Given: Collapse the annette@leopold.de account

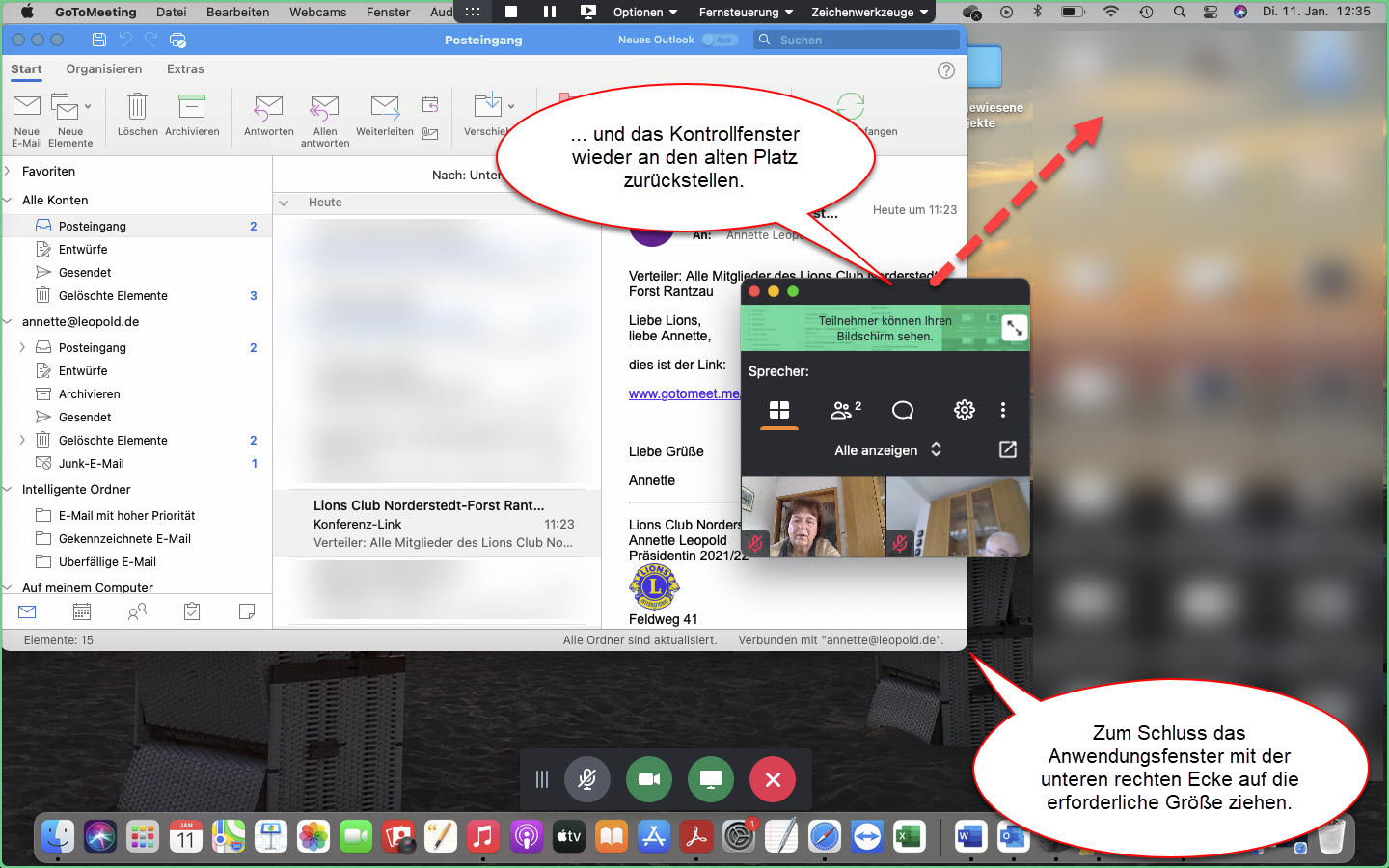Looking at the screenshot, I should [x=8, y=321].
